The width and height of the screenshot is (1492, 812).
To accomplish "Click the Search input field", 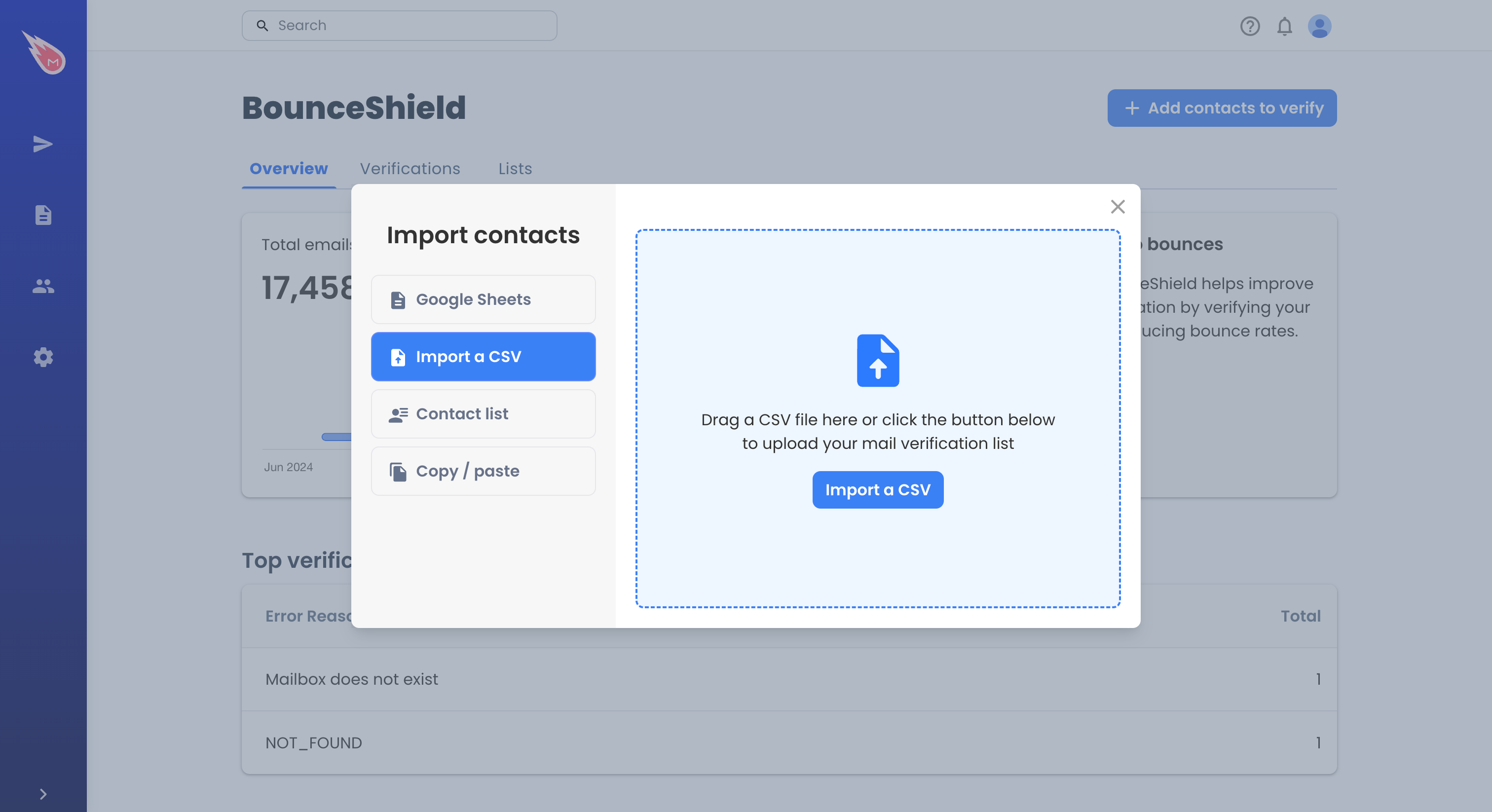I will point(399,26).
